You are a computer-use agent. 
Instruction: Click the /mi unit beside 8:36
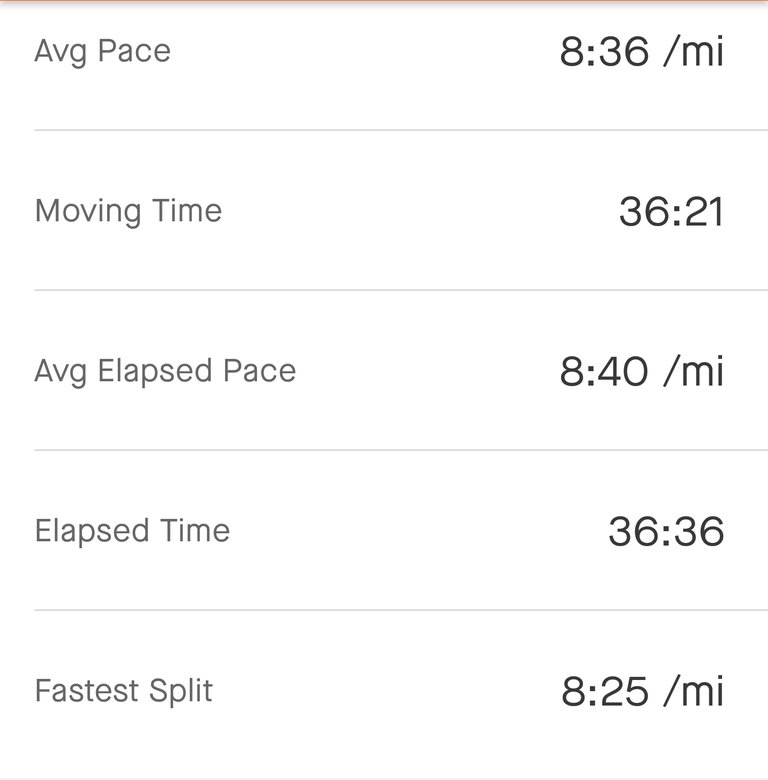click(693, 51)
